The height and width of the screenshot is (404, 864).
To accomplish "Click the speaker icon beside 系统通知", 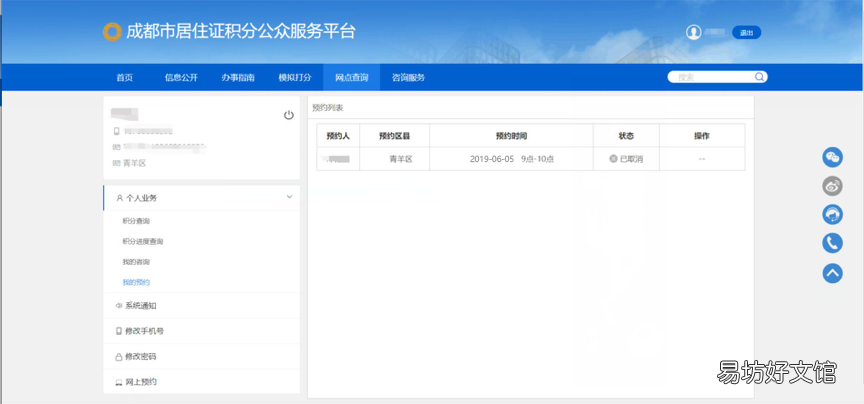I will tap(118, 306).
